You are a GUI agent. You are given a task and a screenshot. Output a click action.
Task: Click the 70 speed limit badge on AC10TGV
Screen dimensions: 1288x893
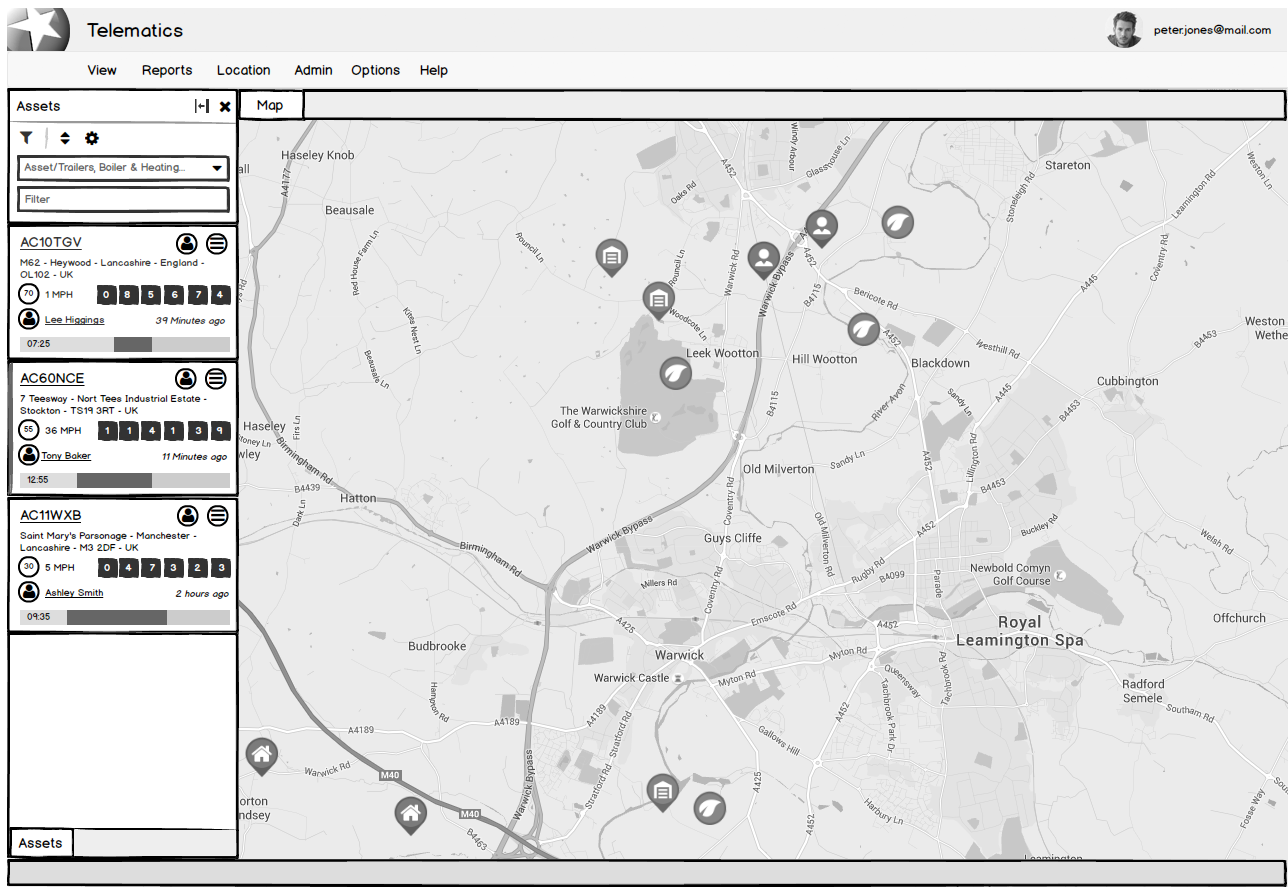tap(29, 294)
